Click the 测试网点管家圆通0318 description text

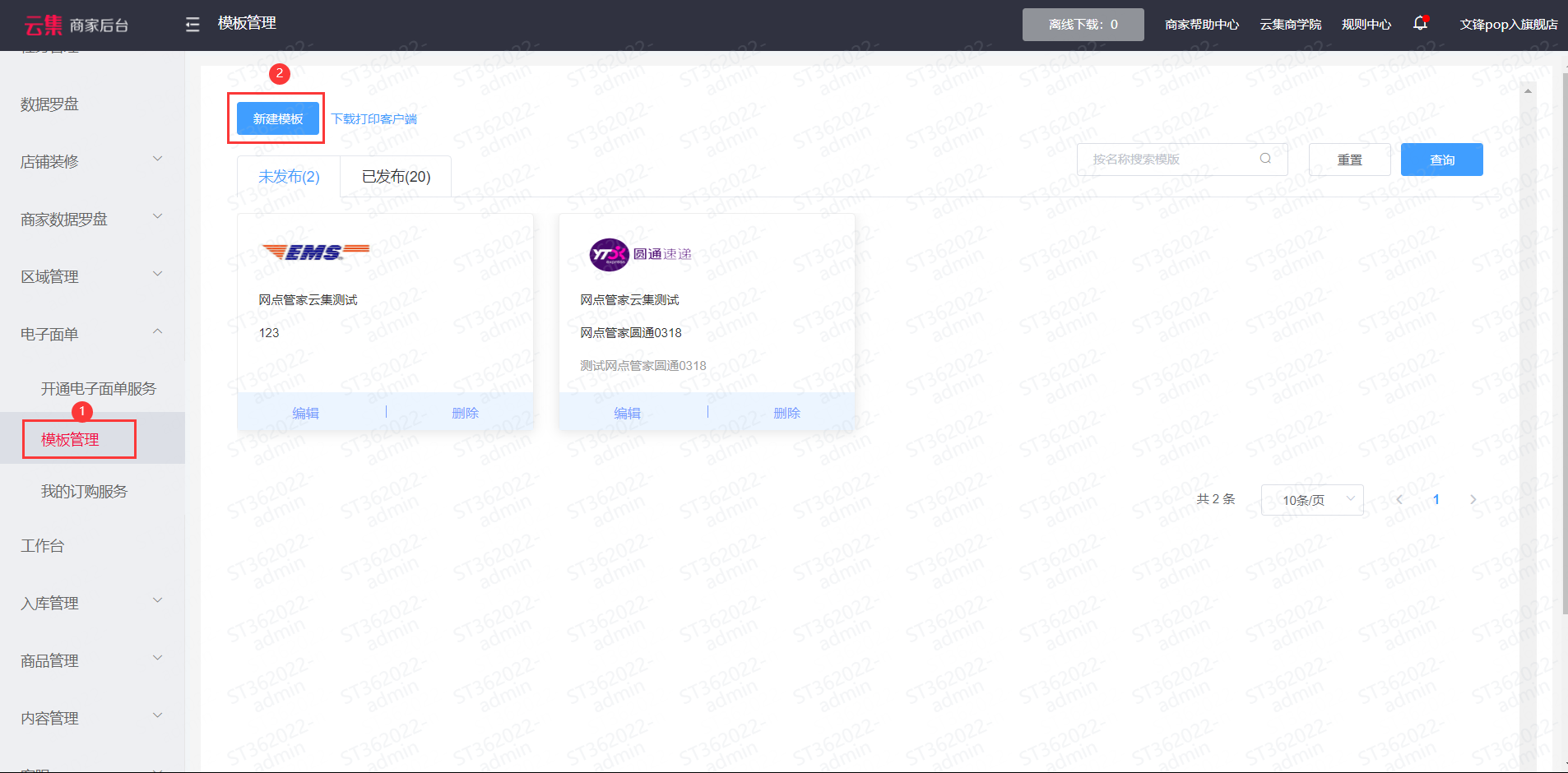[x=643, y=366]
